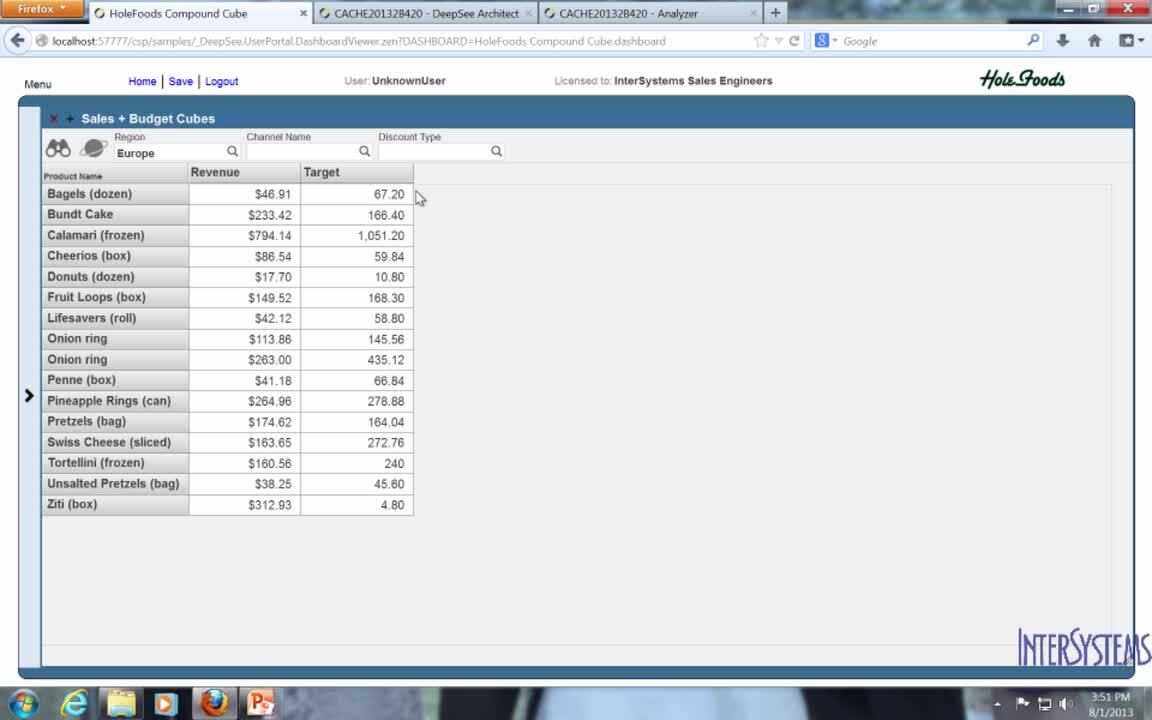Bookmark this page with the star icon

point(761,41)
